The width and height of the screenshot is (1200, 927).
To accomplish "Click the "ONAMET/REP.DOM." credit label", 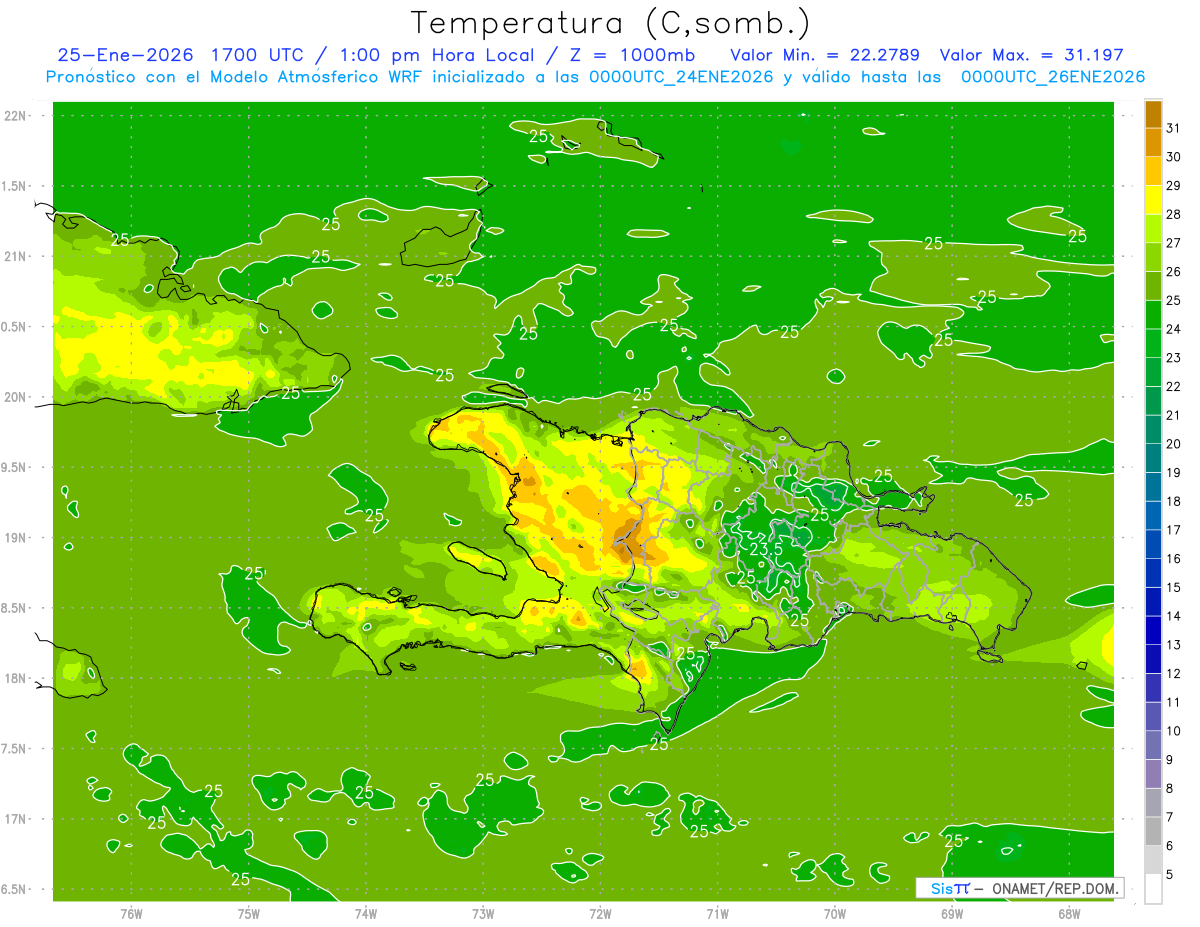I will click(x=1053, y=888).
